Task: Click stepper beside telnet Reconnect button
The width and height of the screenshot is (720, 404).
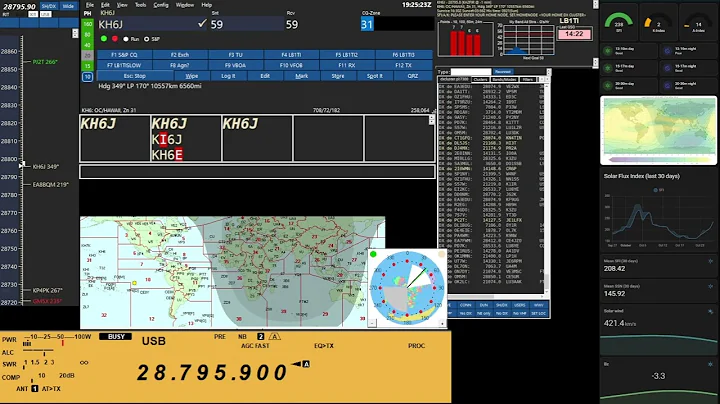Action: 548,72
